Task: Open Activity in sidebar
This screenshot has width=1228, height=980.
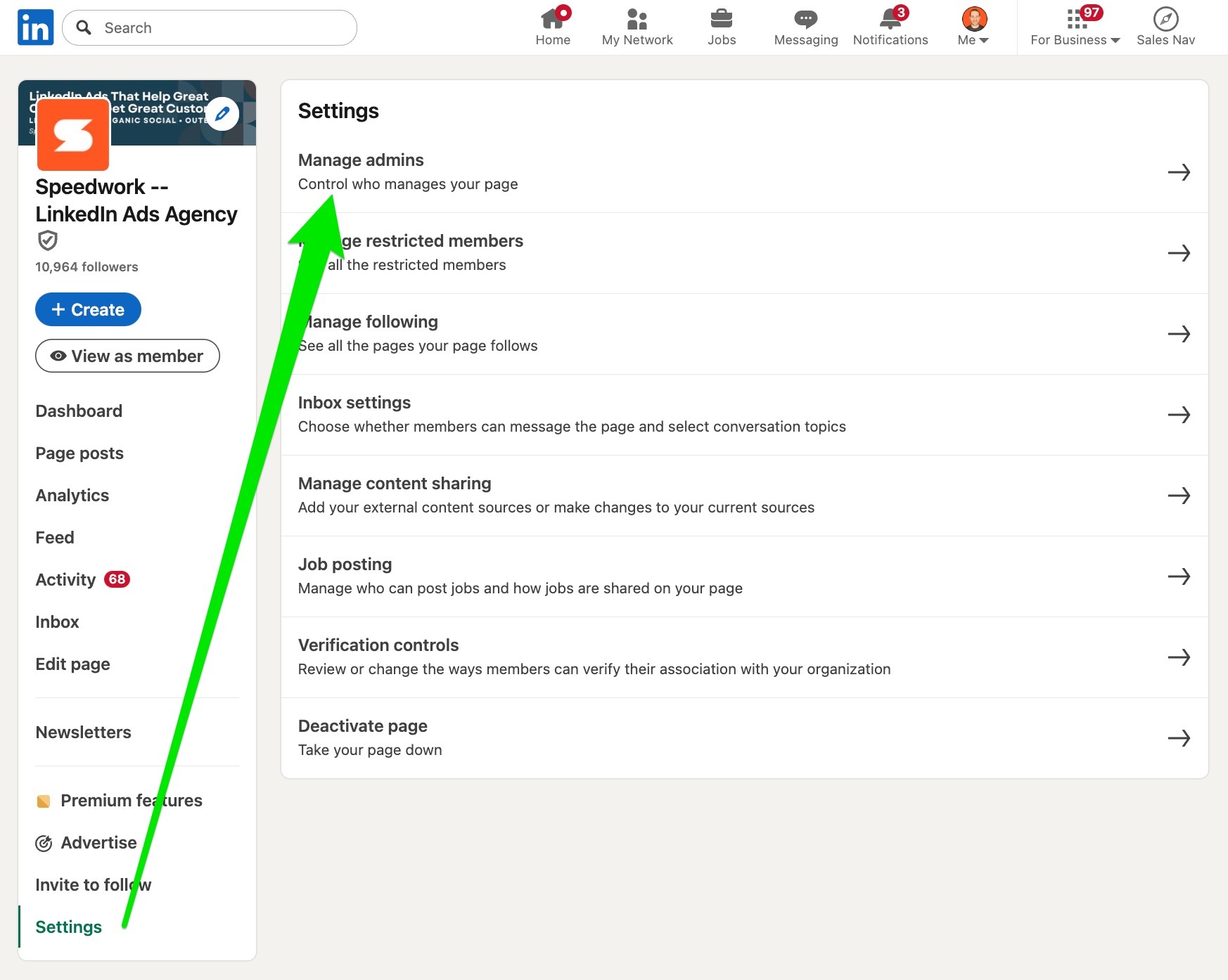Action: [65, 579]
